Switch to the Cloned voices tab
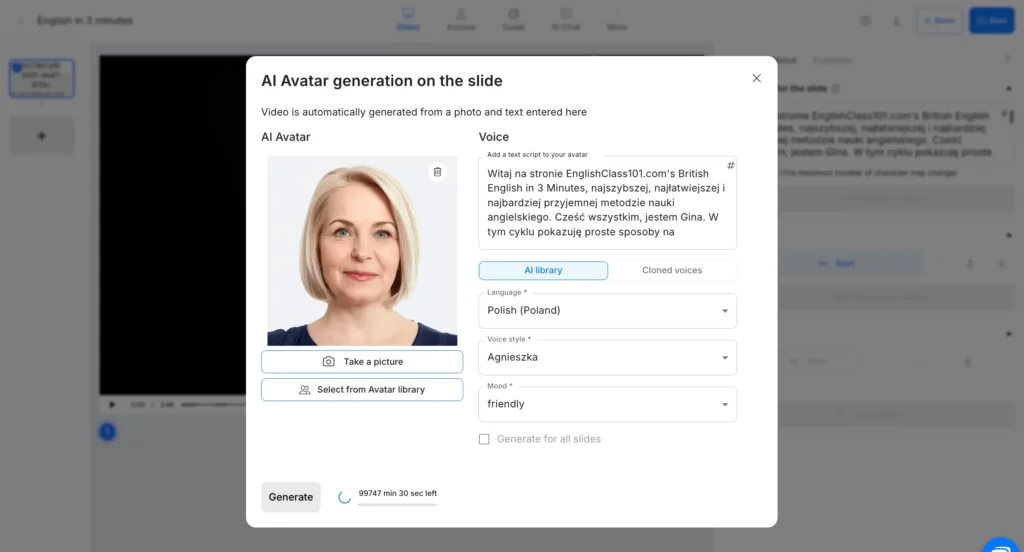Image resolution: width=1024 pixels, height=552 pixels. (671, 270)
